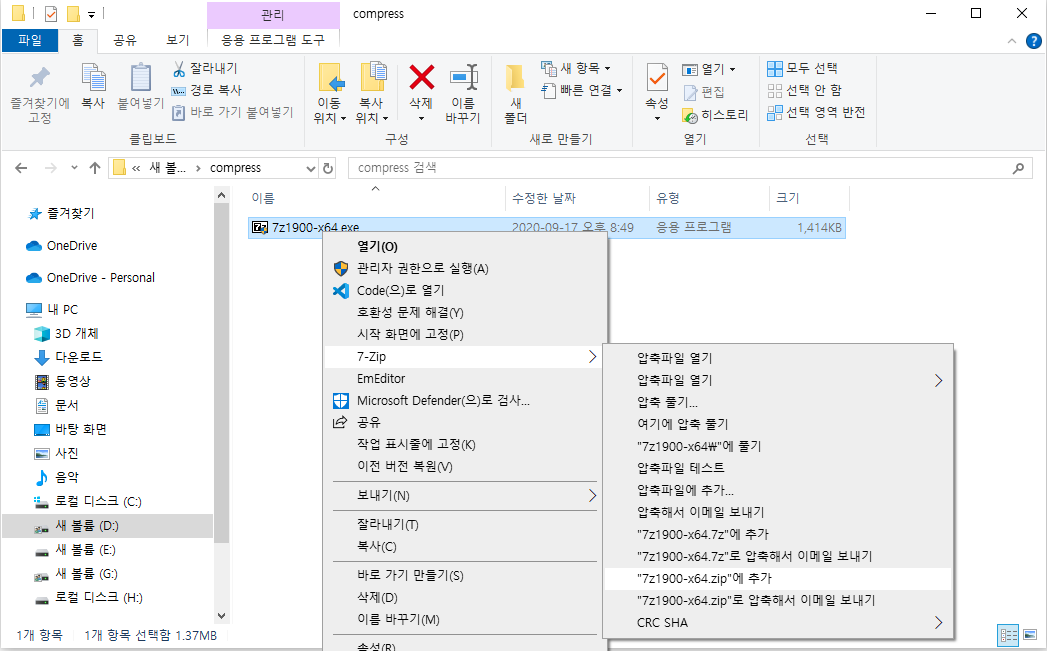Select OneDrive - Personal in sidebar

click(100, 278)
